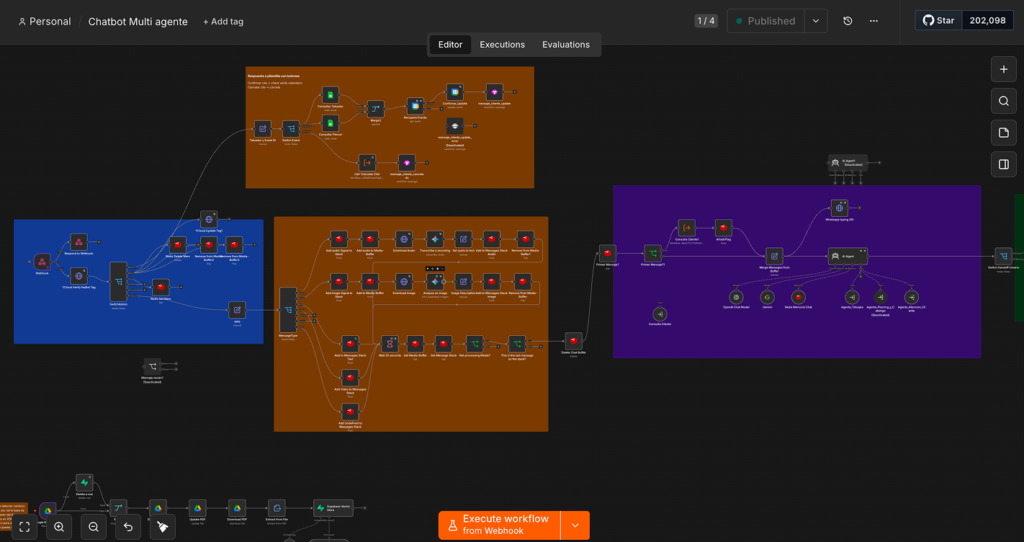Select the Transcribe a recording node

(x=435, y=239)
